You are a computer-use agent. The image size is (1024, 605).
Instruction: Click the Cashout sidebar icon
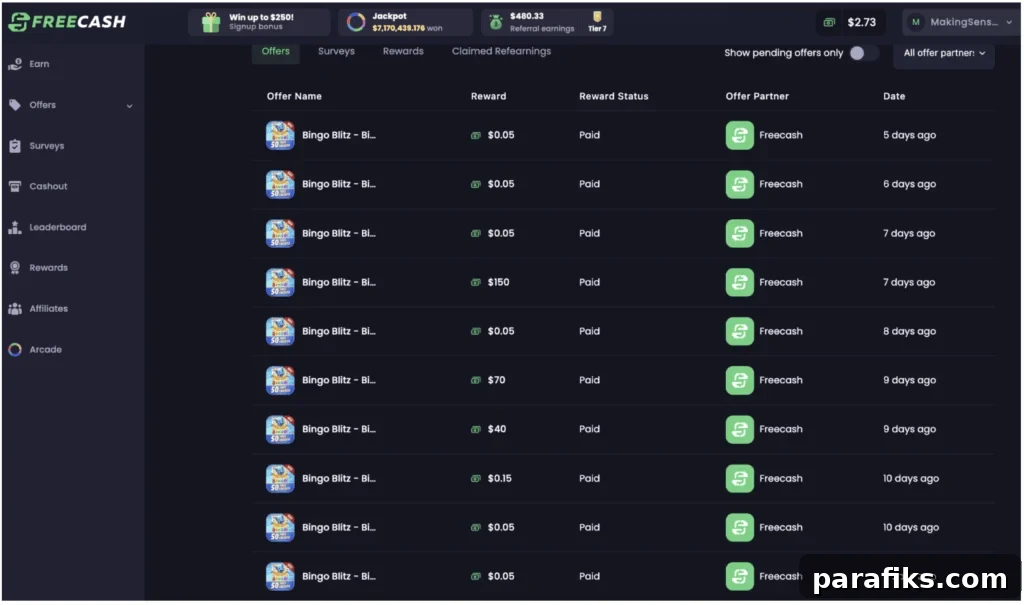(x=15, y=186)
